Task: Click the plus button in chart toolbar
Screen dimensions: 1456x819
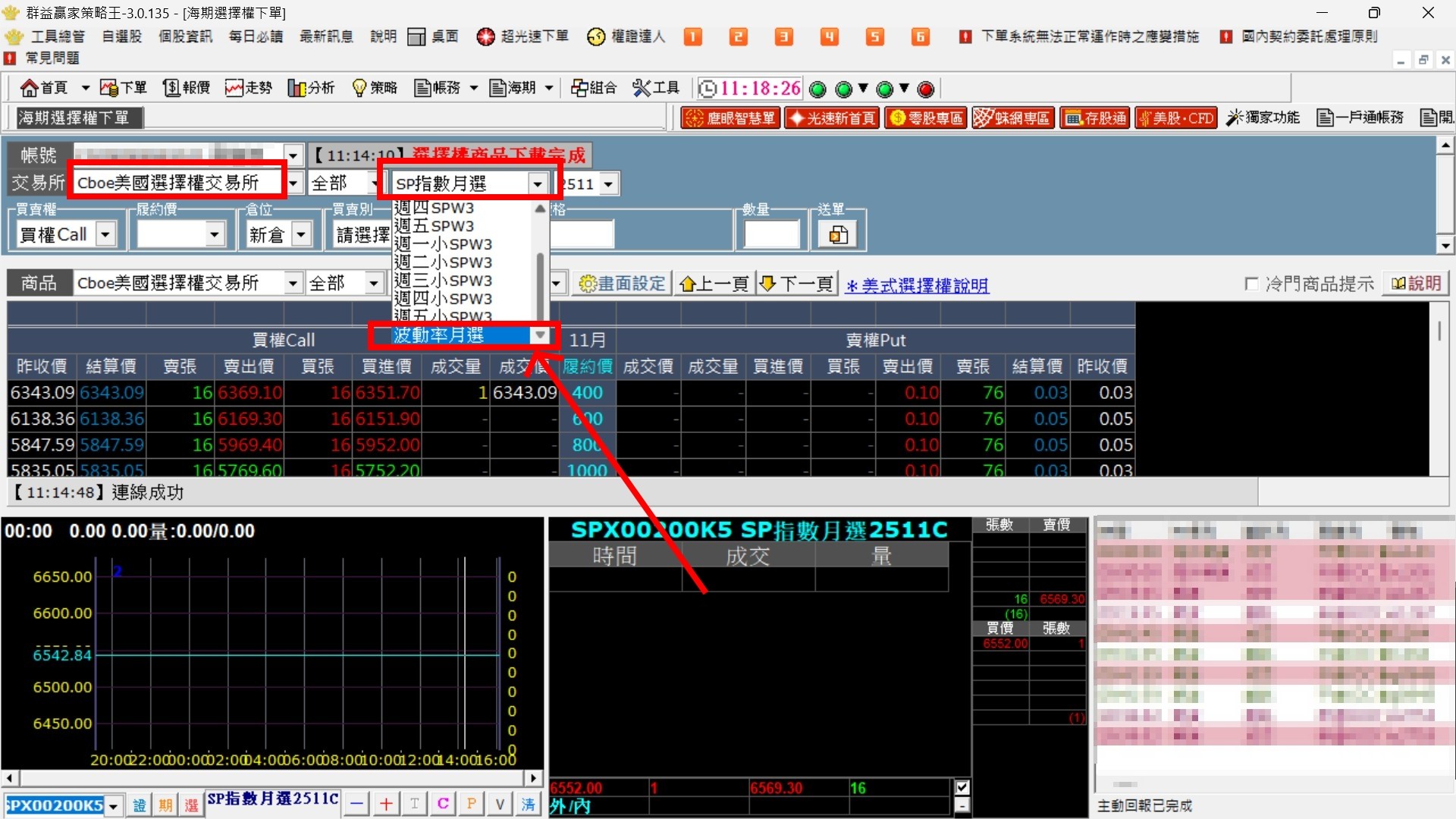Action: click(x=386, y=804)
